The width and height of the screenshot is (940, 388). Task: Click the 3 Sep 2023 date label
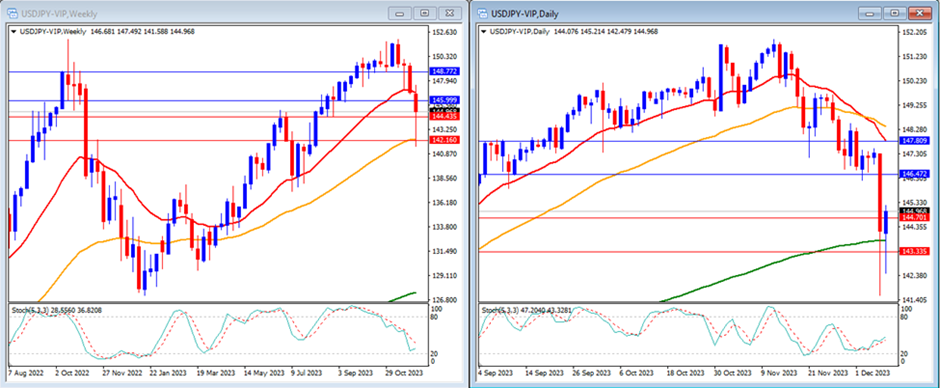click(x=356, y=372)
